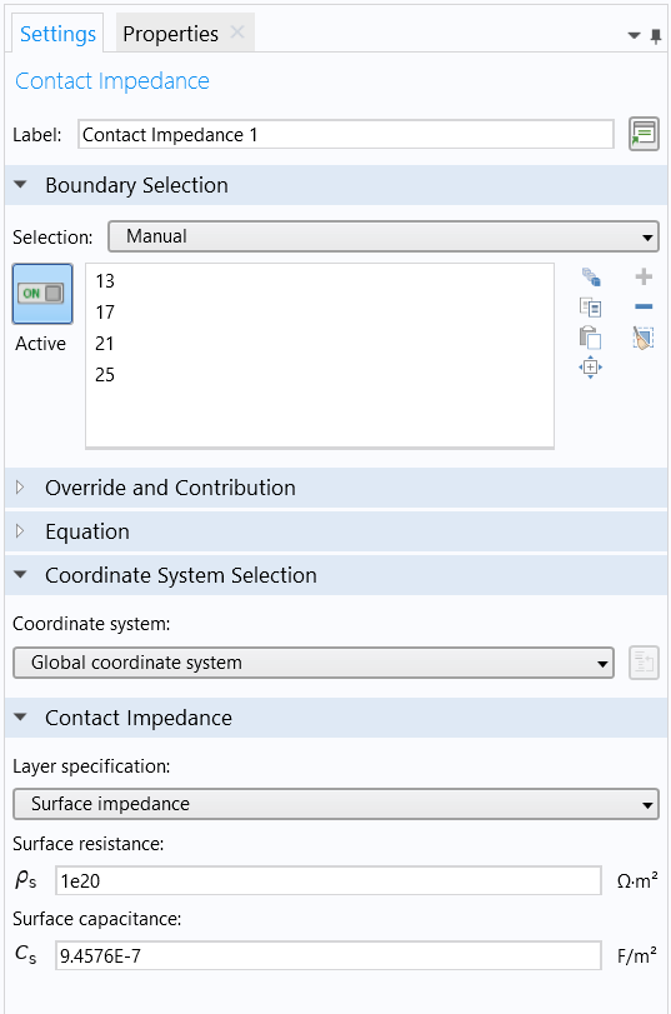Viewport: 671px width, 1014px height.
Task: Click the Zoom to Selection icon
Action: point(590,367)
